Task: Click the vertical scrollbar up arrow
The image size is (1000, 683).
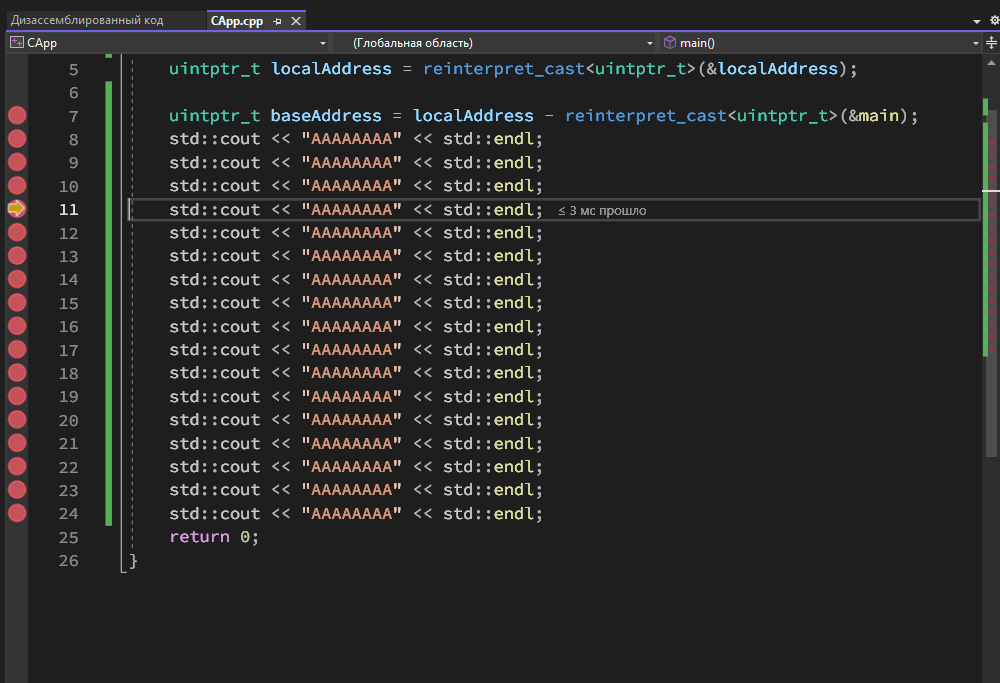Action: tap(991, 62)
